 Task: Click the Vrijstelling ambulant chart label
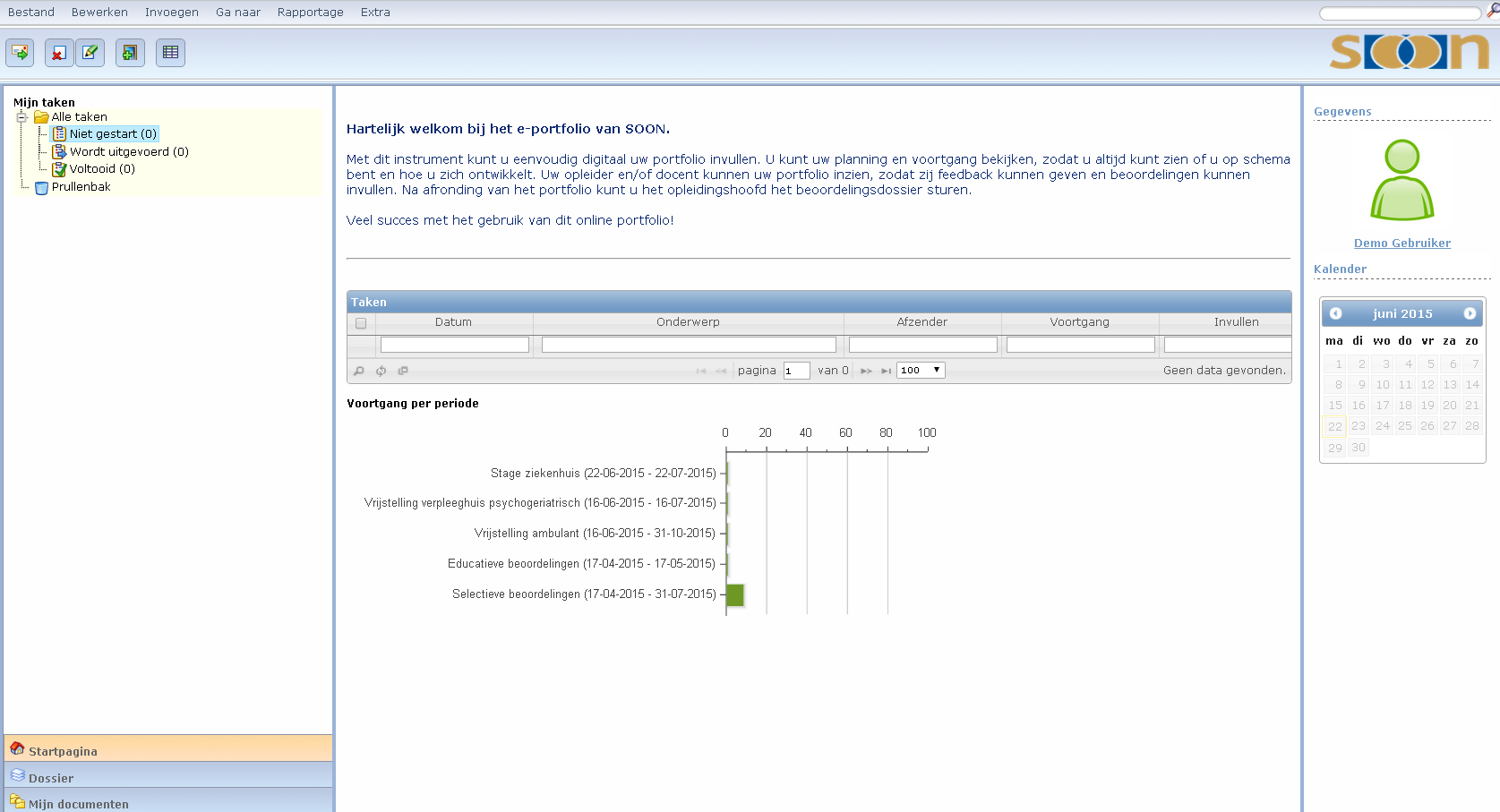click(x=595, y=533)
